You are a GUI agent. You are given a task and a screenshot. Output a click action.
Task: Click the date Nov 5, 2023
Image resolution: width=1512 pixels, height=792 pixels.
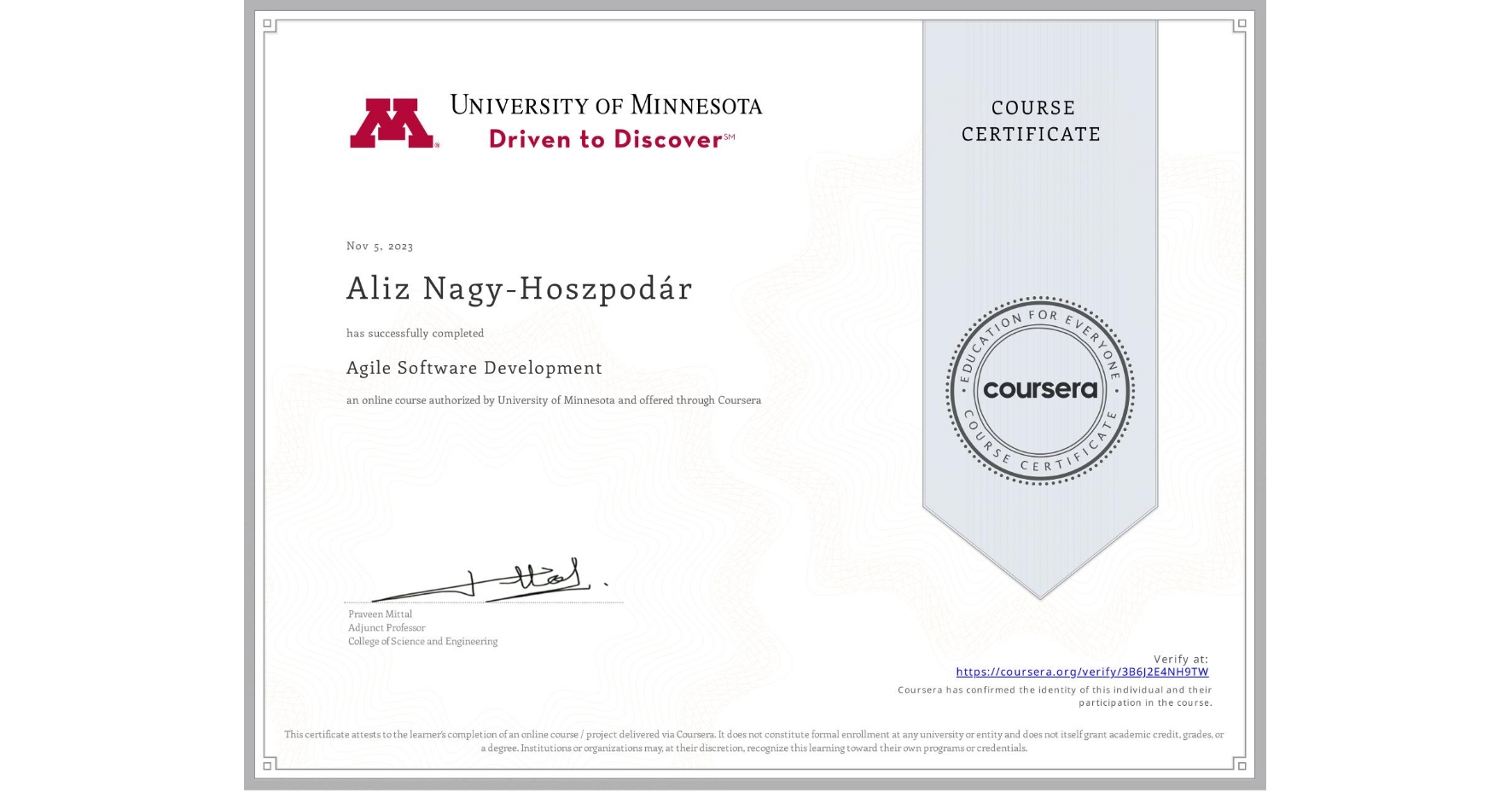tap(379, 246)
